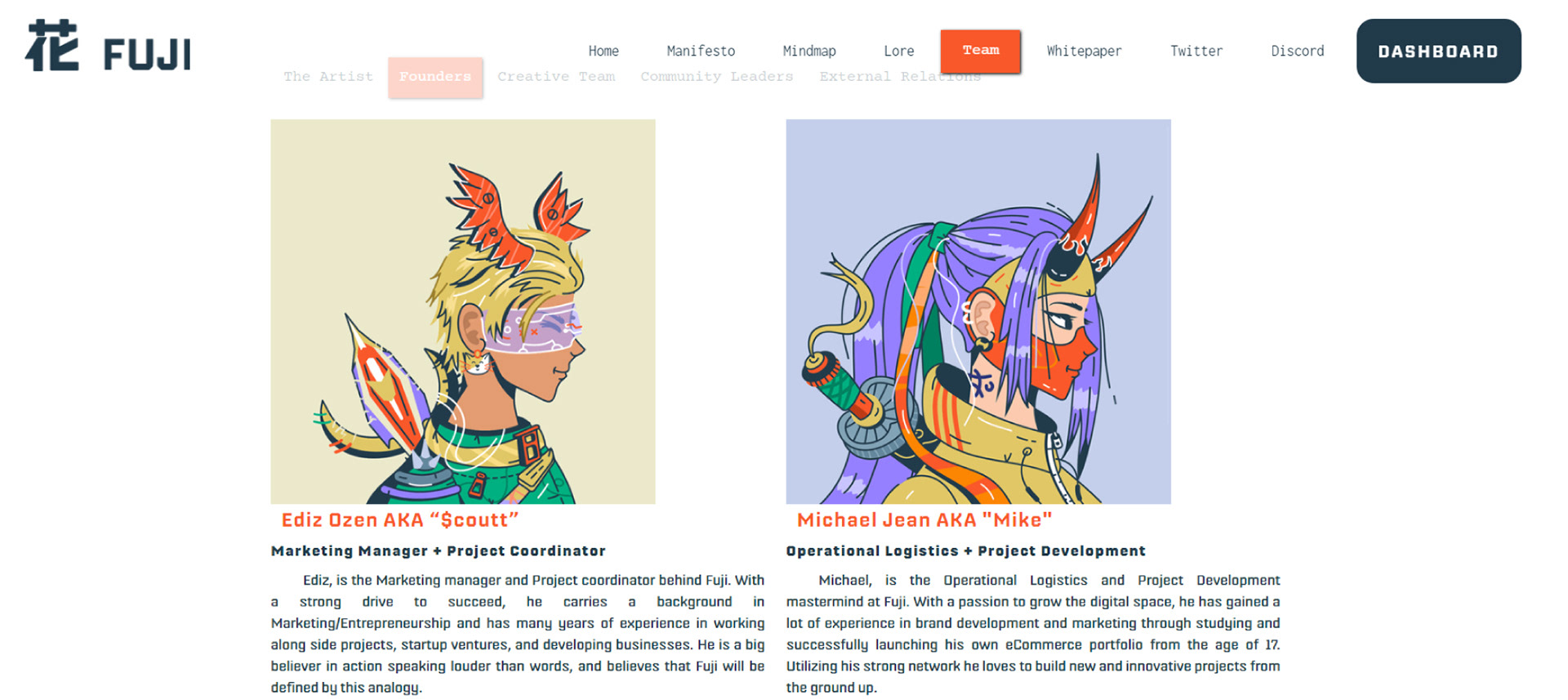This screenshot has height=700, width=1568.
Task: Select the highlighted Team nav button
Action: [980, 51]
